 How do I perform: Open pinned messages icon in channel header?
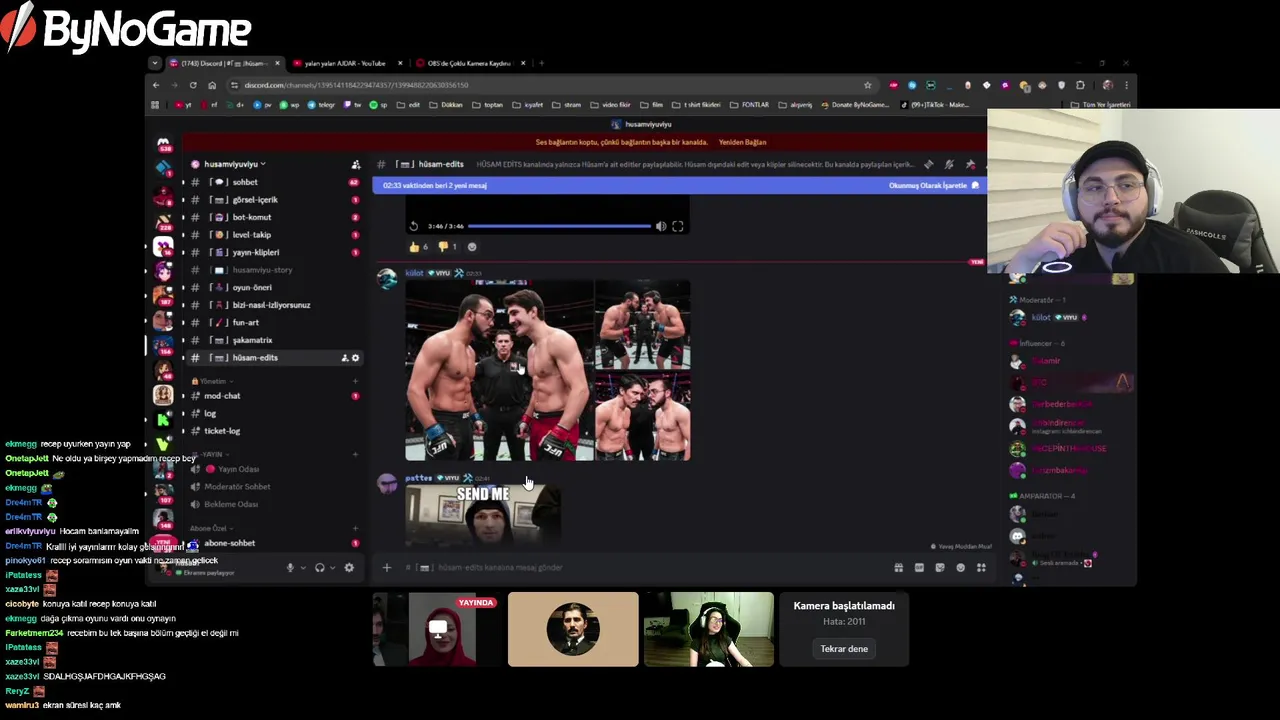pos(969,164)
